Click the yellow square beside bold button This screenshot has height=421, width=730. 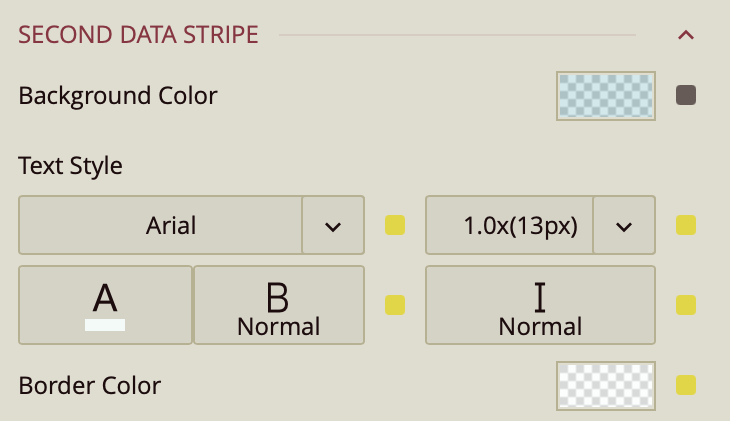tap(395, 305)
